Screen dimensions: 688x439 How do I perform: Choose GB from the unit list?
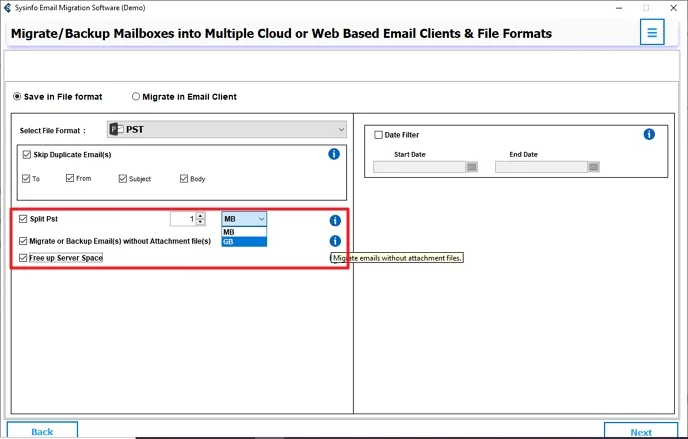243,241
